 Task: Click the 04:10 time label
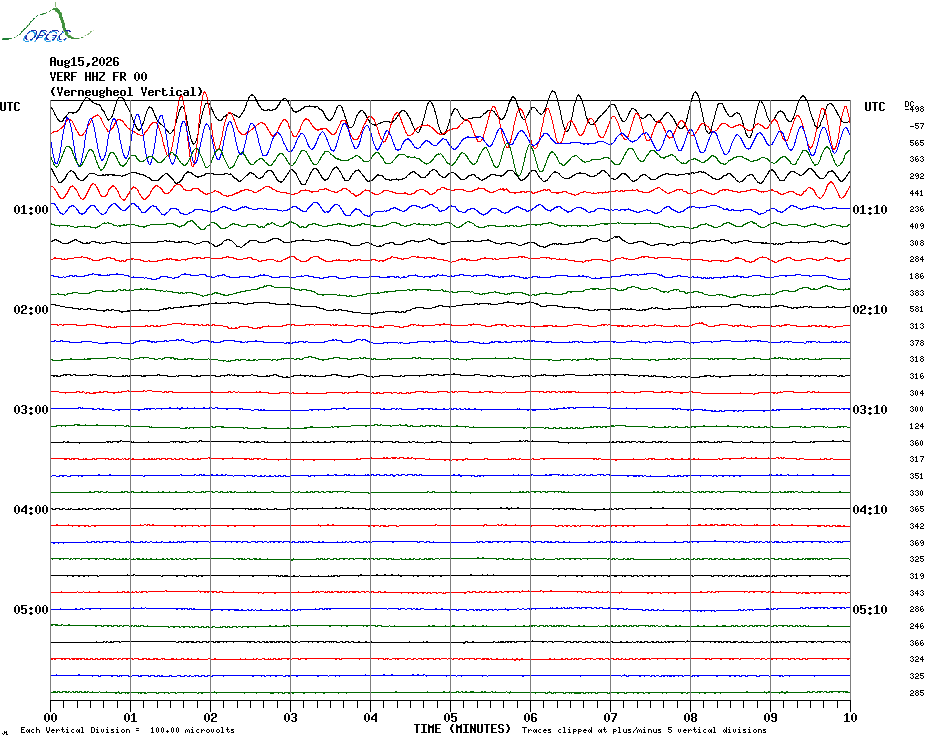pos(870,510)
